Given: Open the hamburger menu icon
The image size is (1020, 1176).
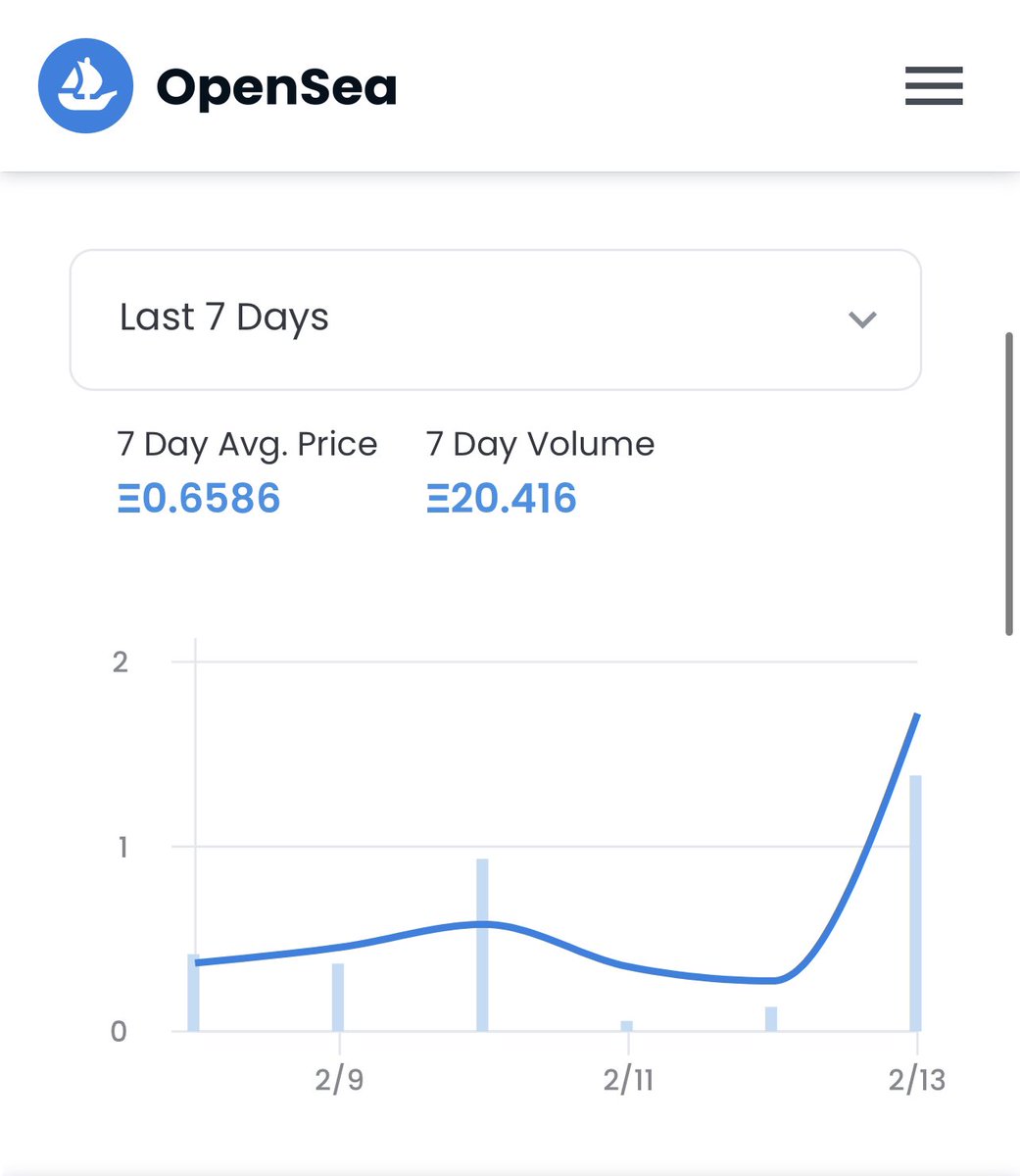Looking at the screenshot, I should click(934, 86).
